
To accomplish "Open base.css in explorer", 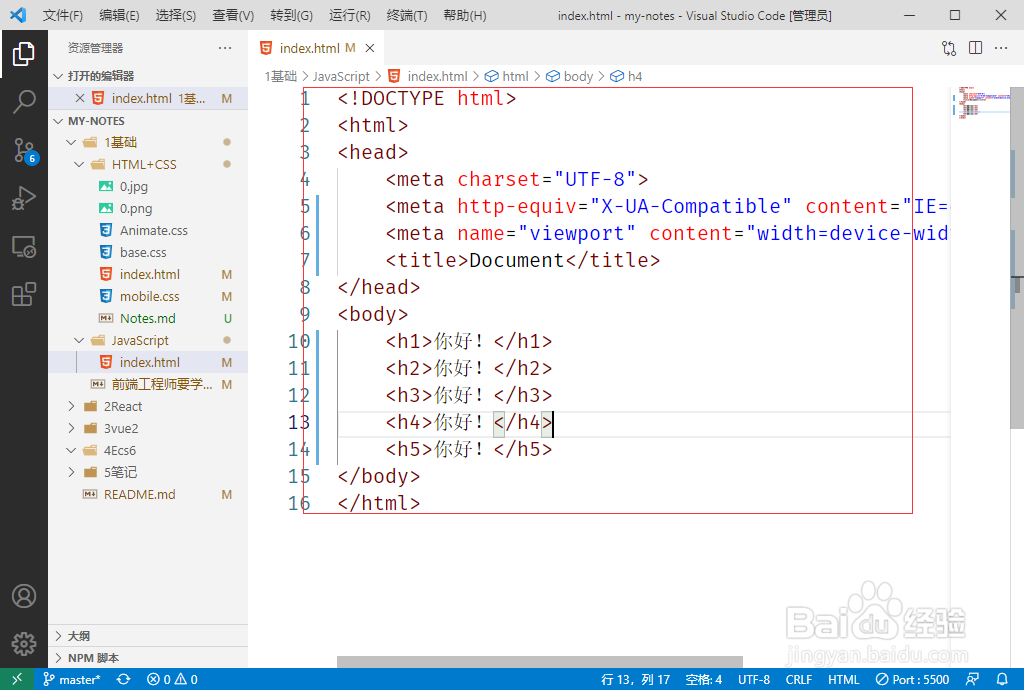I will (148, 253).
